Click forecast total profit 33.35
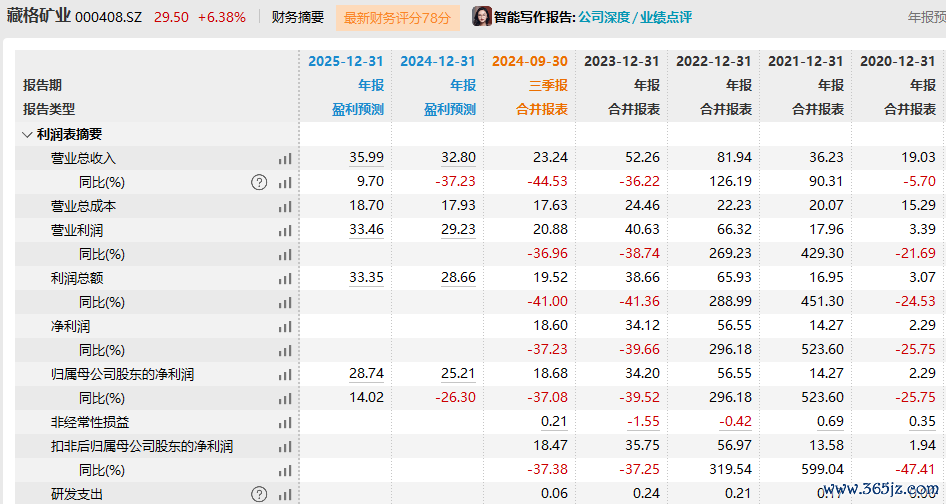The height and width of the screenshot is (504, 946). coord(366,278)
